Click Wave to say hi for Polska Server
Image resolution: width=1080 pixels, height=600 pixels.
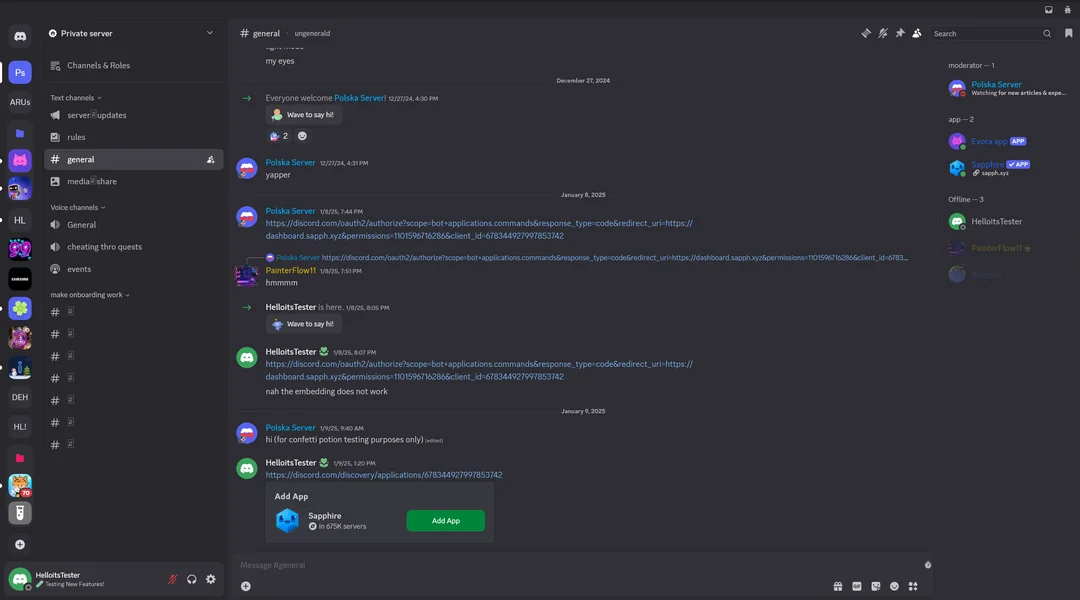pos(303,115)
